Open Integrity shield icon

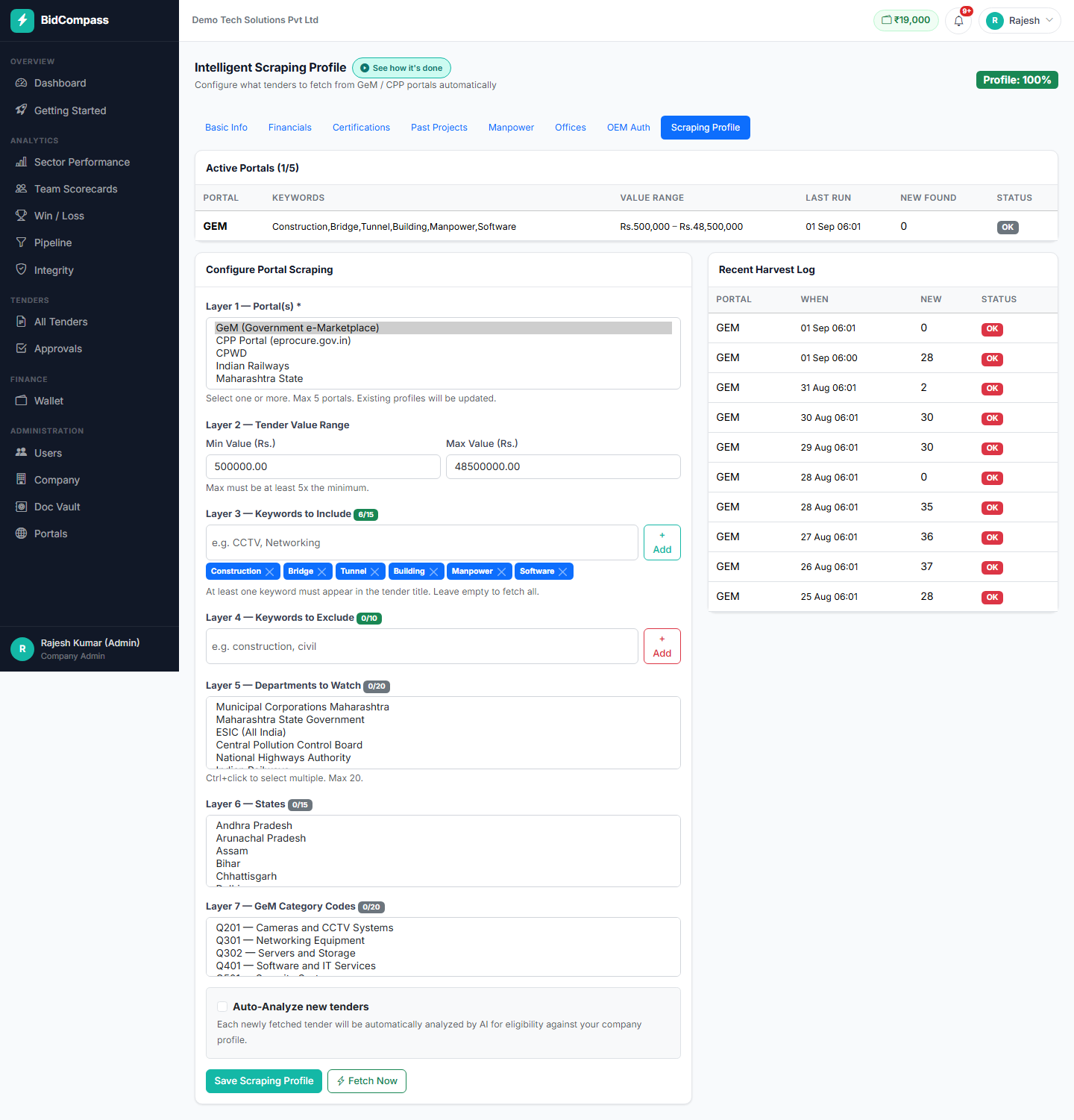pos(21,269)
